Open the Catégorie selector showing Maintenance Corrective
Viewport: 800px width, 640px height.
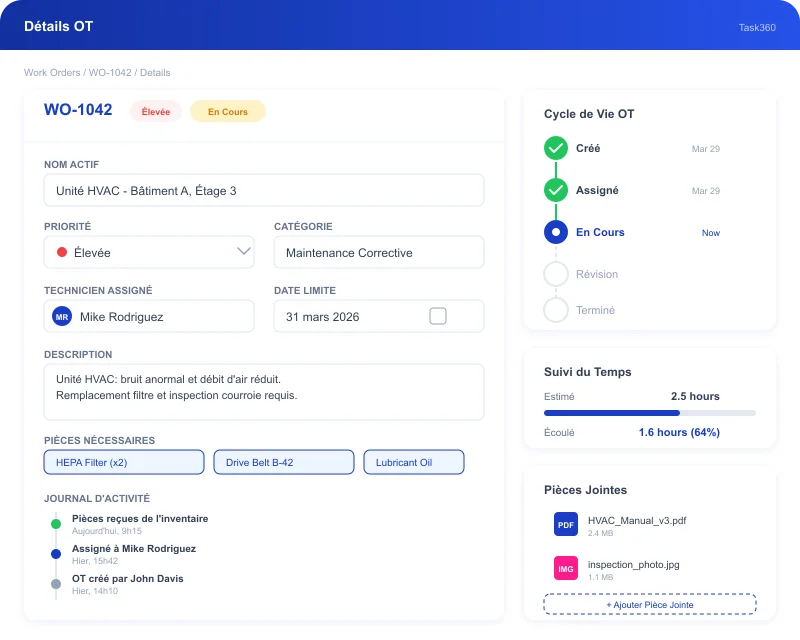tap(378, 252)
